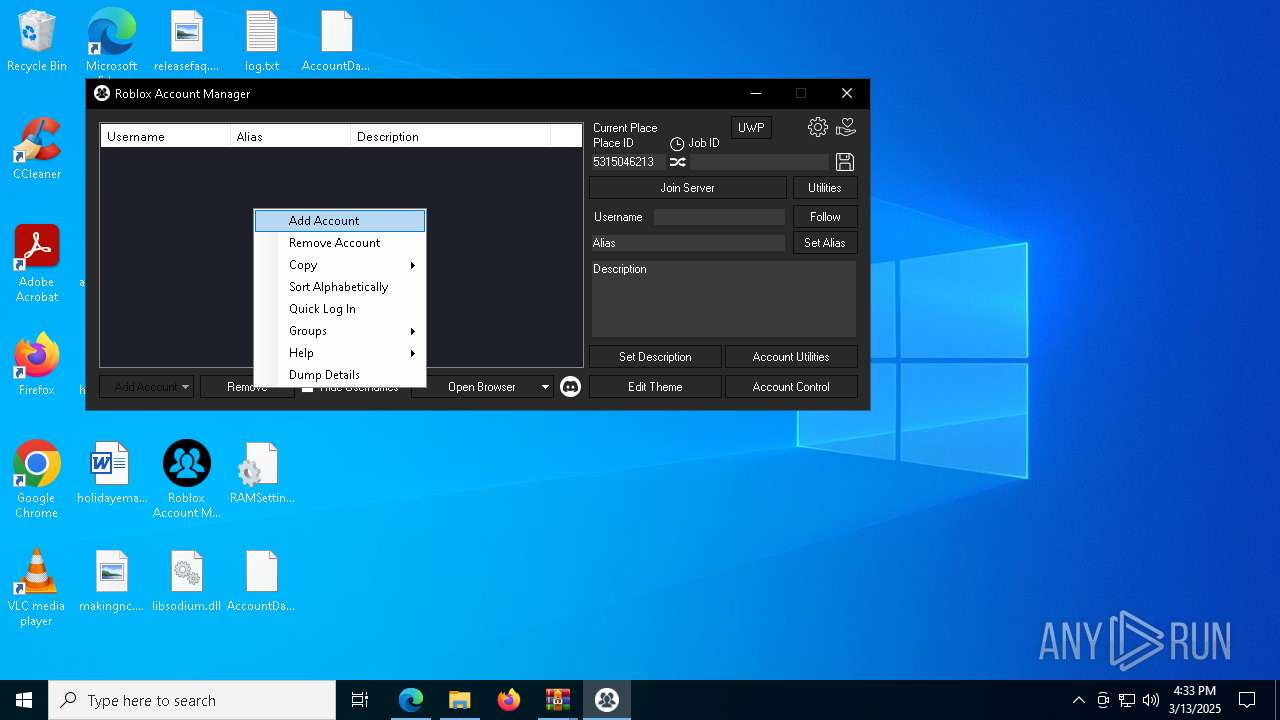1280x720 pixels.
Task: Open Windows Start menu
Action: click(24, 700)
